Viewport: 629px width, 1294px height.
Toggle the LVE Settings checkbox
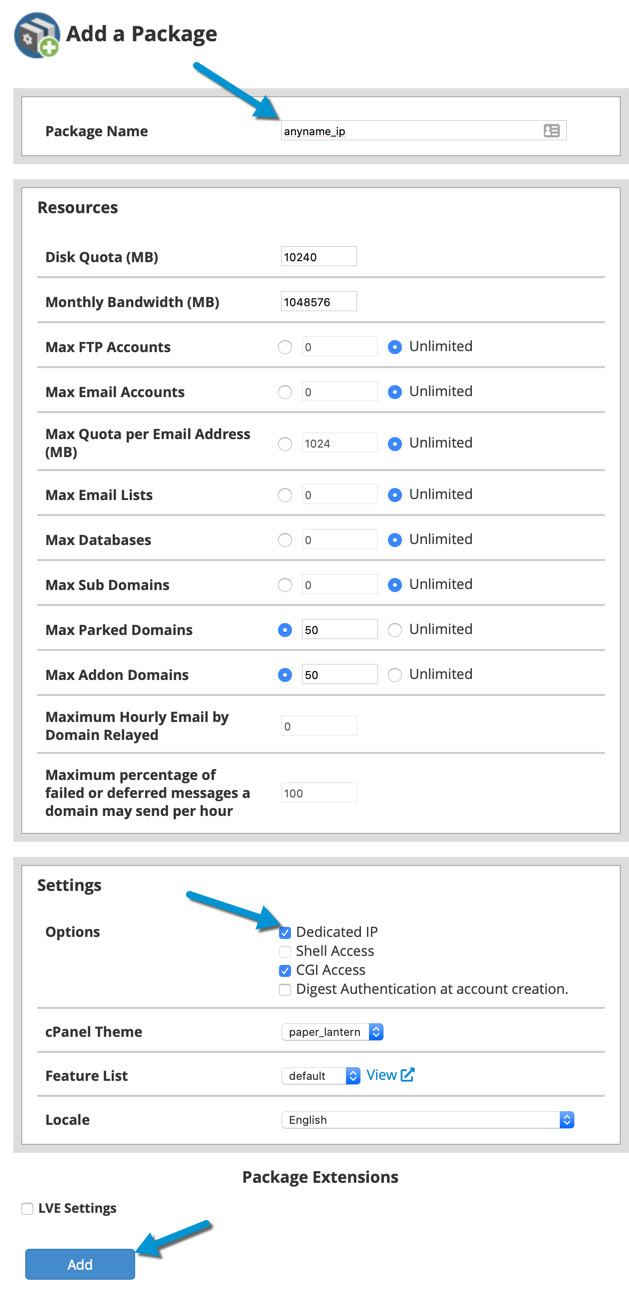[x=27, y=1208]
